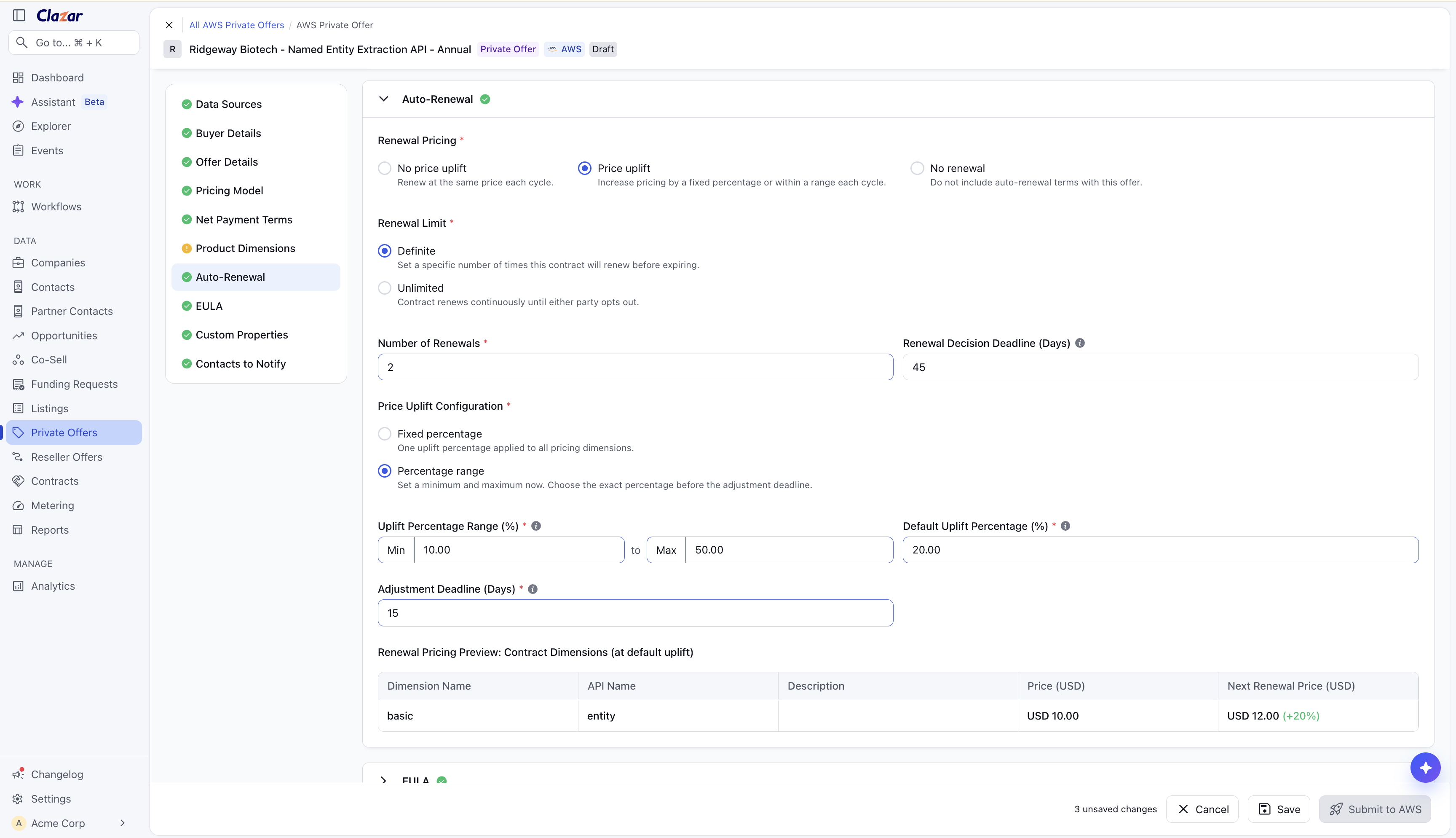Expand Acme Corp account menu
The image size is (1456, 838).
tap(123, 823)
